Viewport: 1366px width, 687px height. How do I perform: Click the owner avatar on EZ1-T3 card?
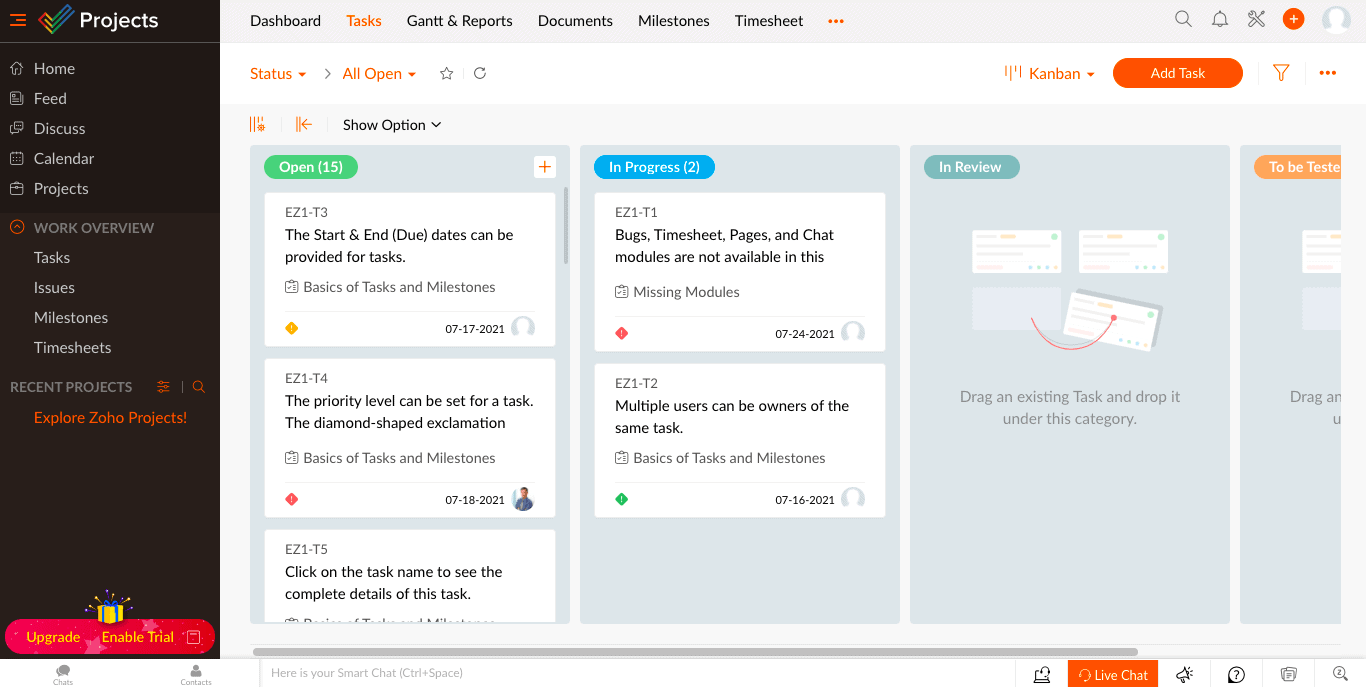click(523, 328)
